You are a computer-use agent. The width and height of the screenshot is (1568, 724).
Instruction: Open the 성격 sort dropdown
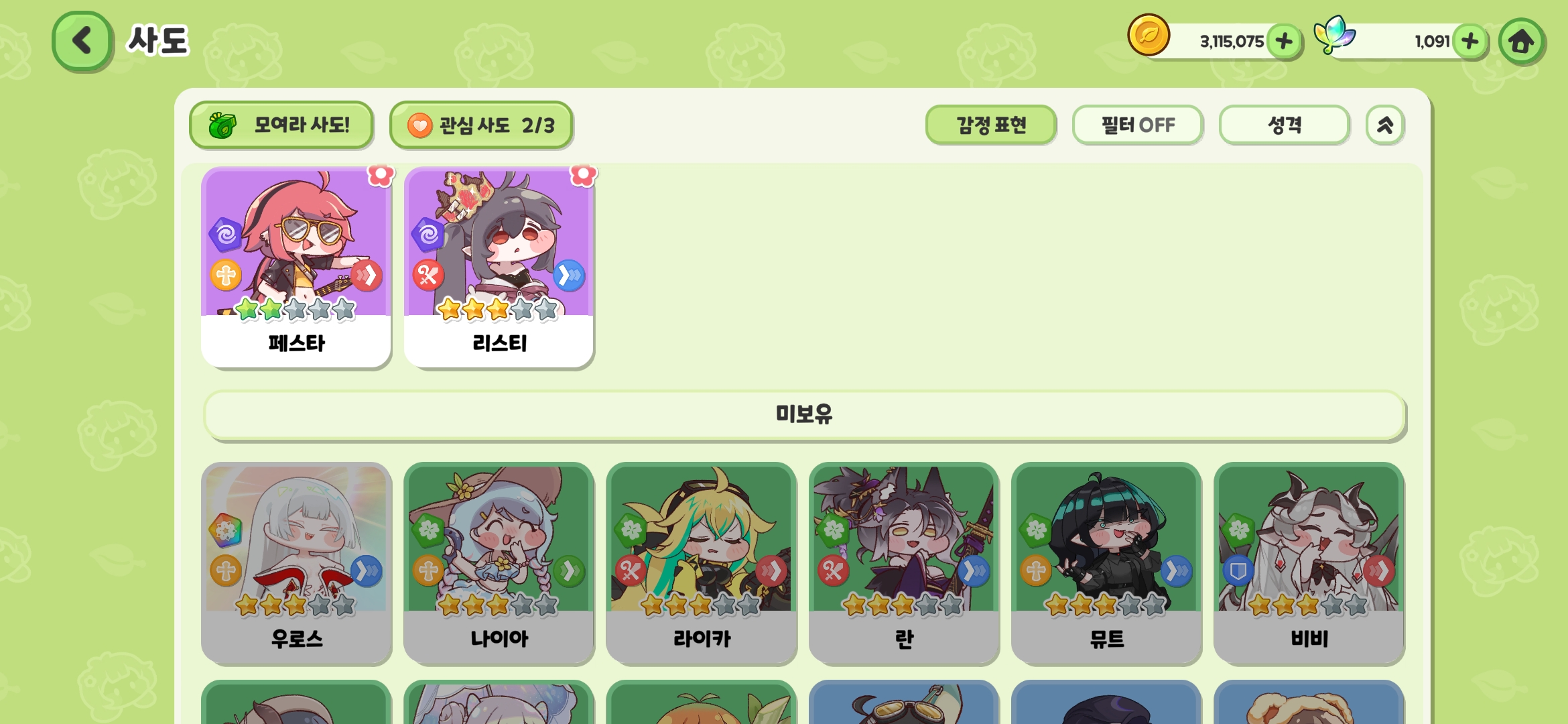(x=1284, y=125)
